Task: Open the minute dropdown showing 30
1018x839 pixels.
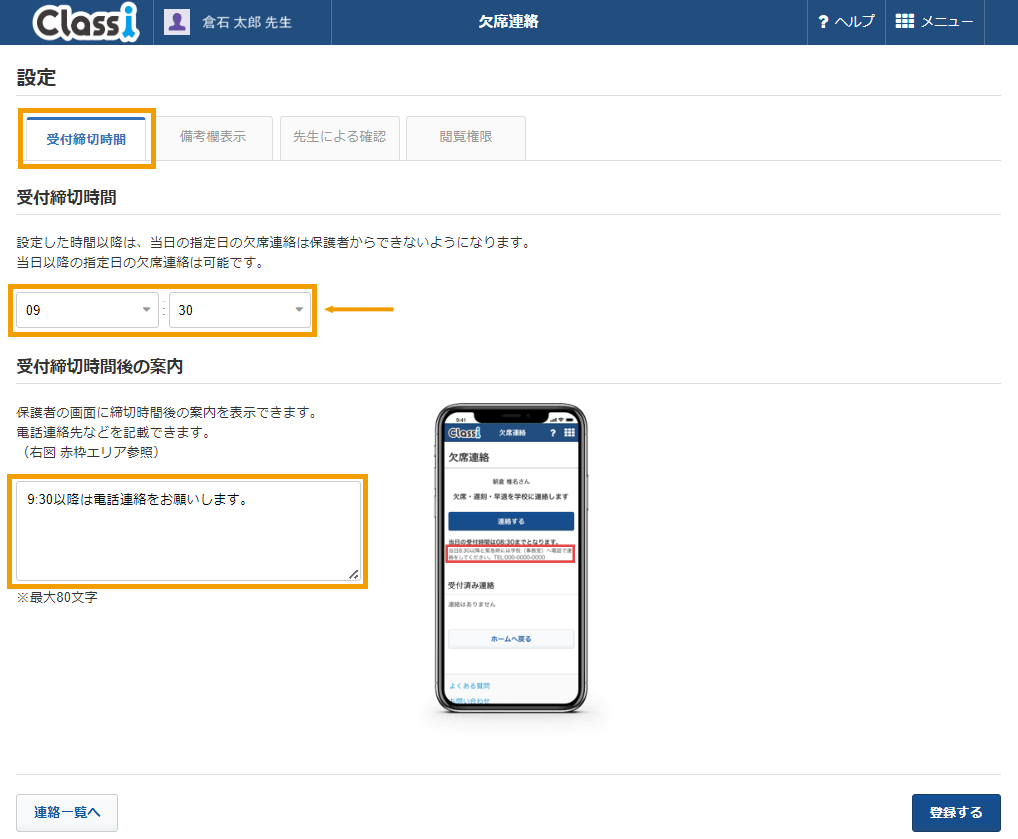Action: [240, 311]
